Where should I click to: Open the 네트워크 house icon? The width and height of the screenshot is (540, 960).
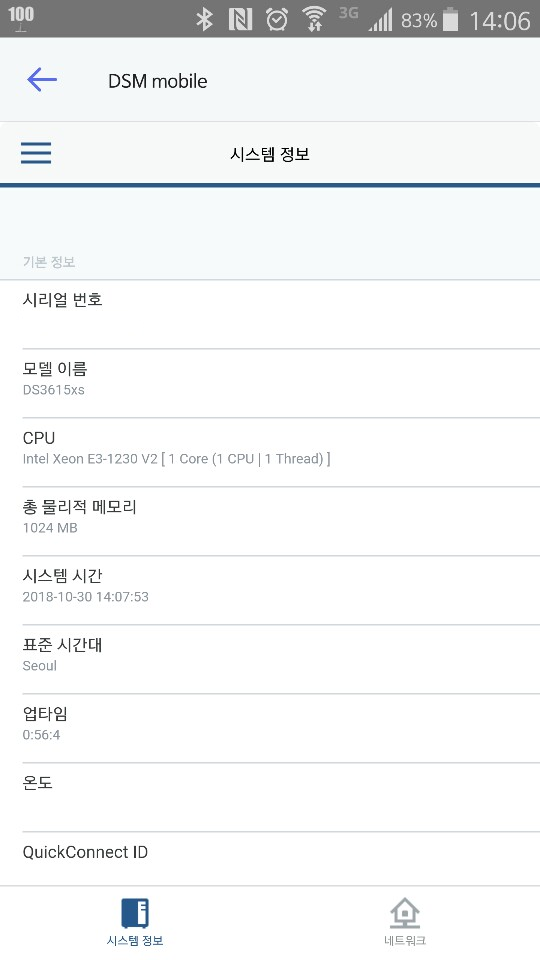pos(405,913)
